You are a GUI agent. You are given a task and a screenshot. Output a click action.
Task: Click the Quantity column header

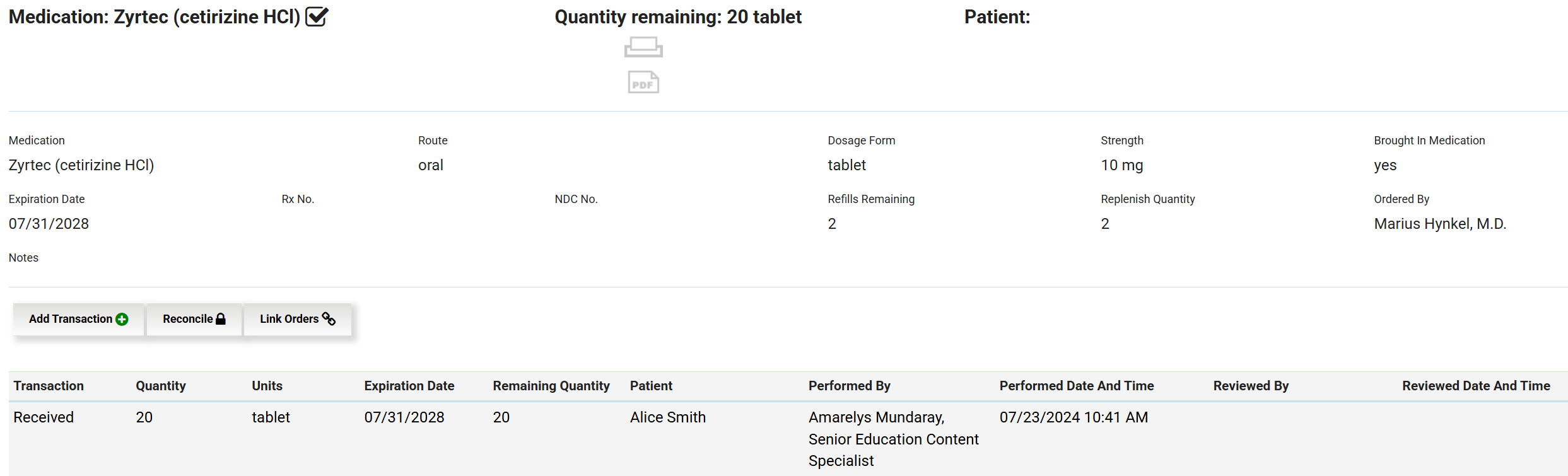point(161,386)
